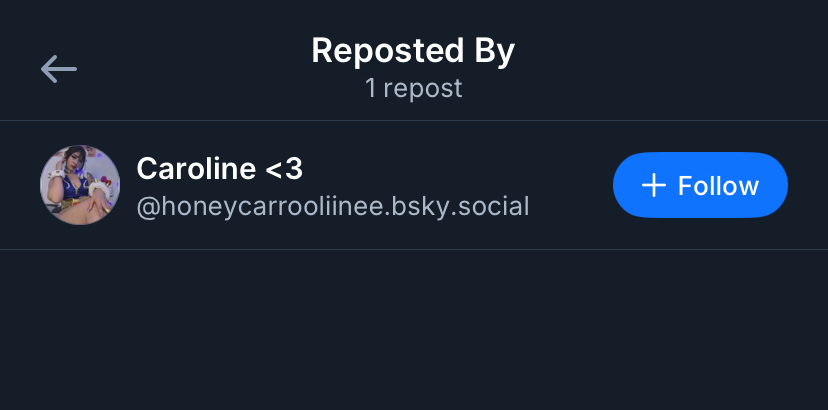Open Caroline's profile picture

(80, 185)
